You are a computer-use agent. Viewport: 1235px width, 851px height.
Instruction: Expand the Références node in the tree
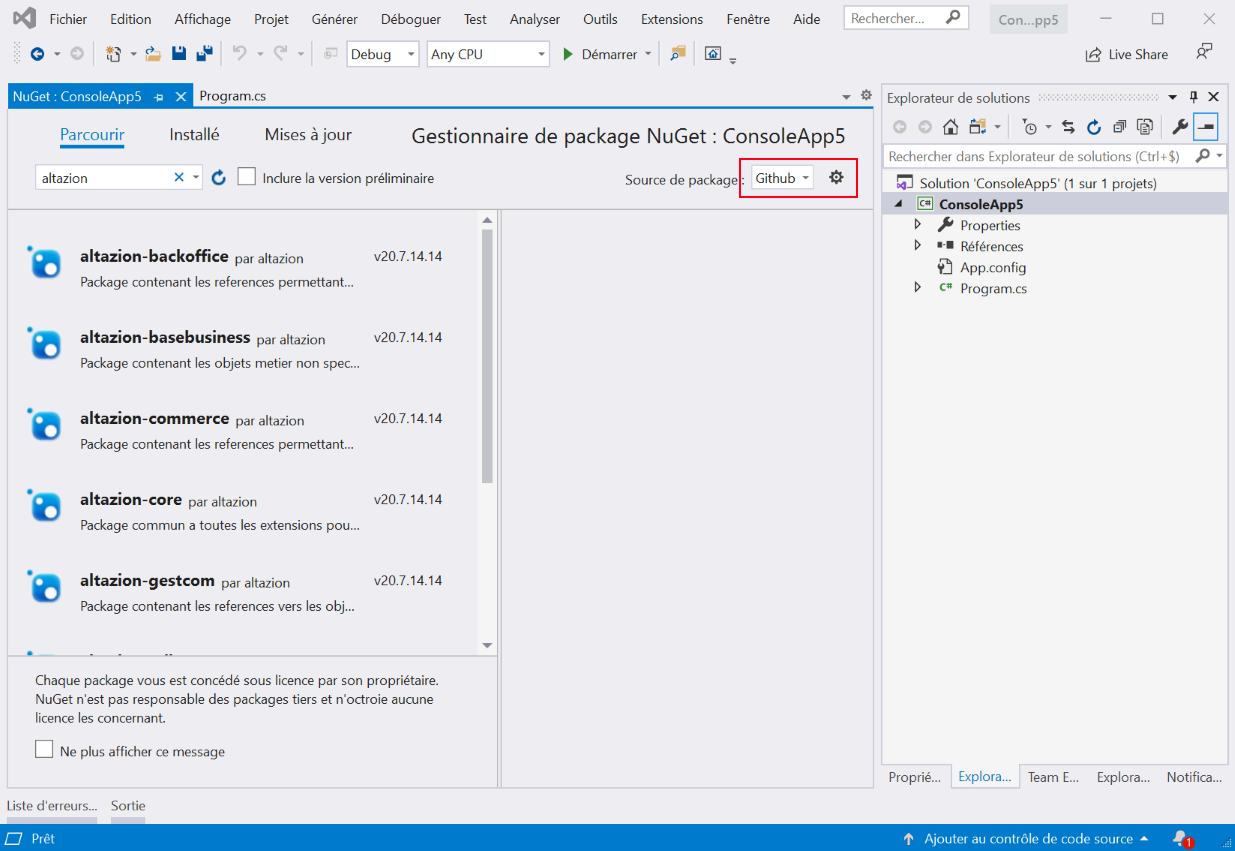(x=918, y=246)
